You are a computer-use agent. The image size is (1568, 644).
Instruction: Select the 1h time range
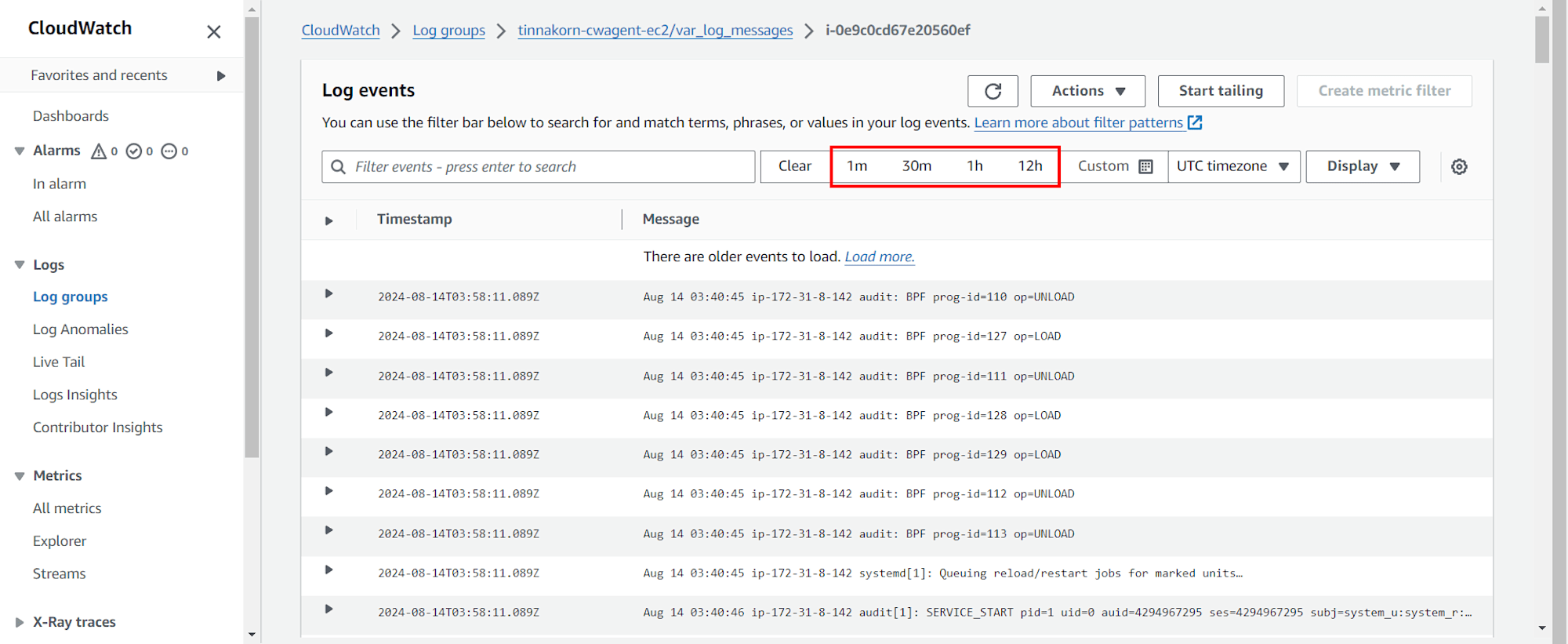[975, 166]
